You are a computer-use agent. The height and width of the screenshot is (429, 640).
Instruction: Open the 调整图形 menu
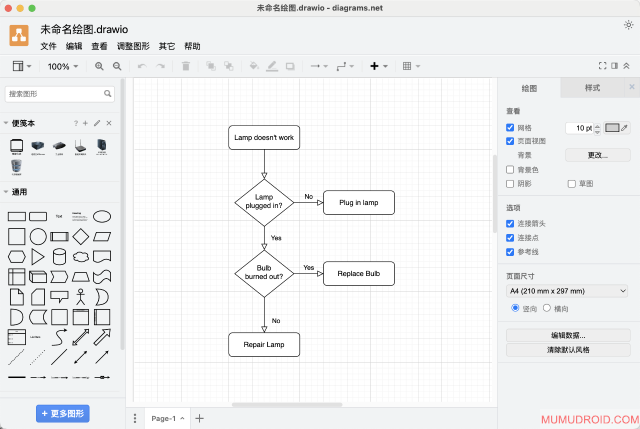(x=132, y=46)
